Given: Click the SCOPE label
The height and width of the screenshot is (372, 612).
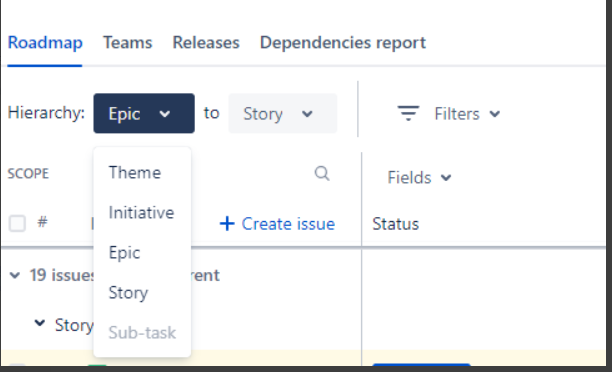Looking at the screenshot, I should [x=28, y=174].
